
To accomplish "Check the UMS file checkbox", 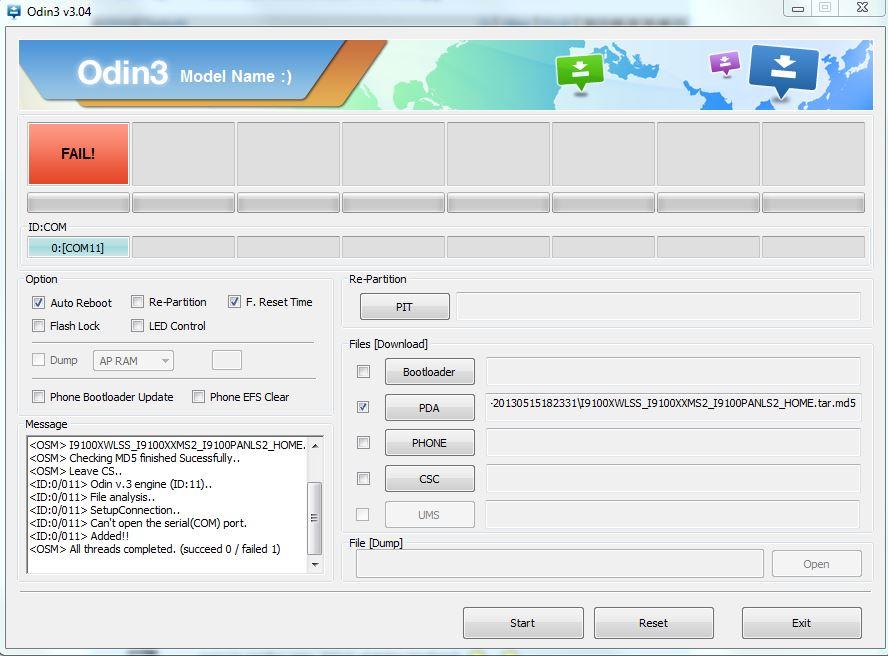I will coord(362,514).
